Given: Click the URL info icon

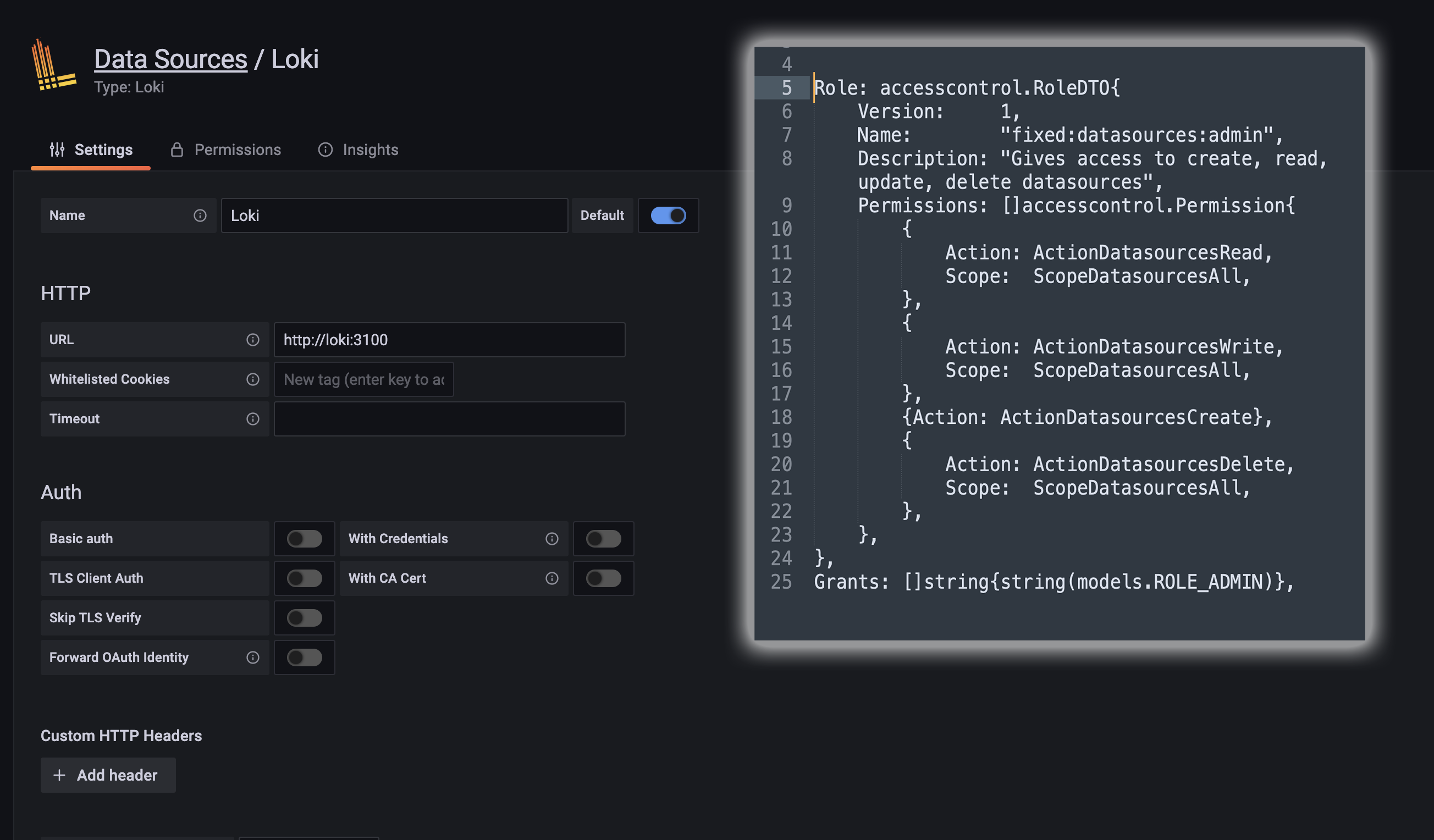Looking at the screenshot, I should pos(253,340).
